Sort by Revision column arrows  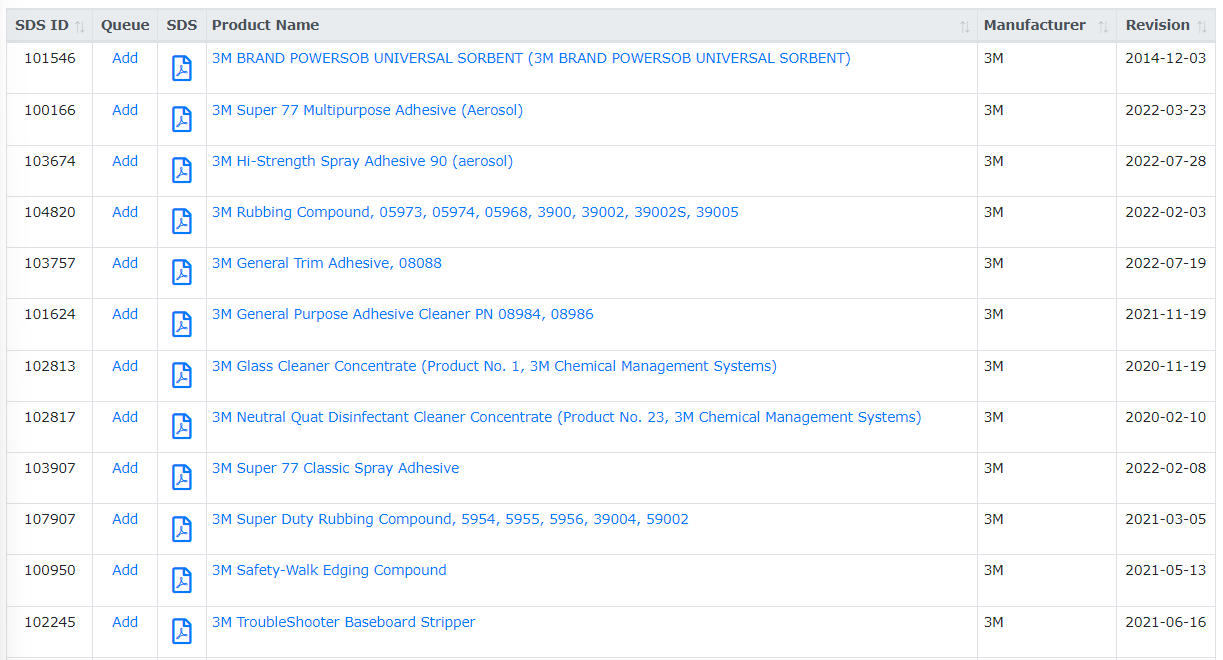tap(1202, 26)
